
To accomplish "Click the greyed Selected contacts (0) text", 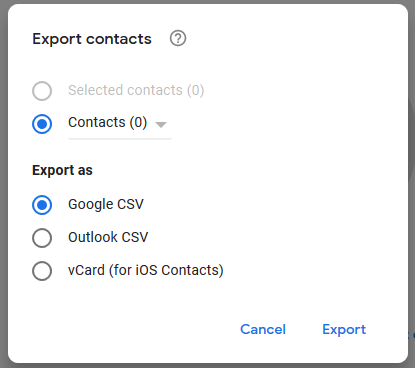I will [136, 90].
